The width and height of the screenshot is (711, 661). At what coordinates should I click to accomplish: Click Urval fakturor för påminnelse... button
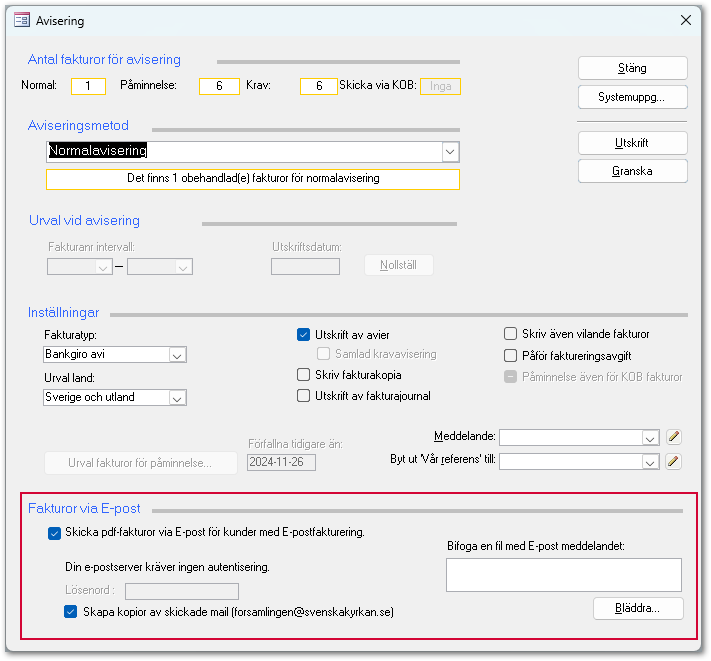coord(141,463)
